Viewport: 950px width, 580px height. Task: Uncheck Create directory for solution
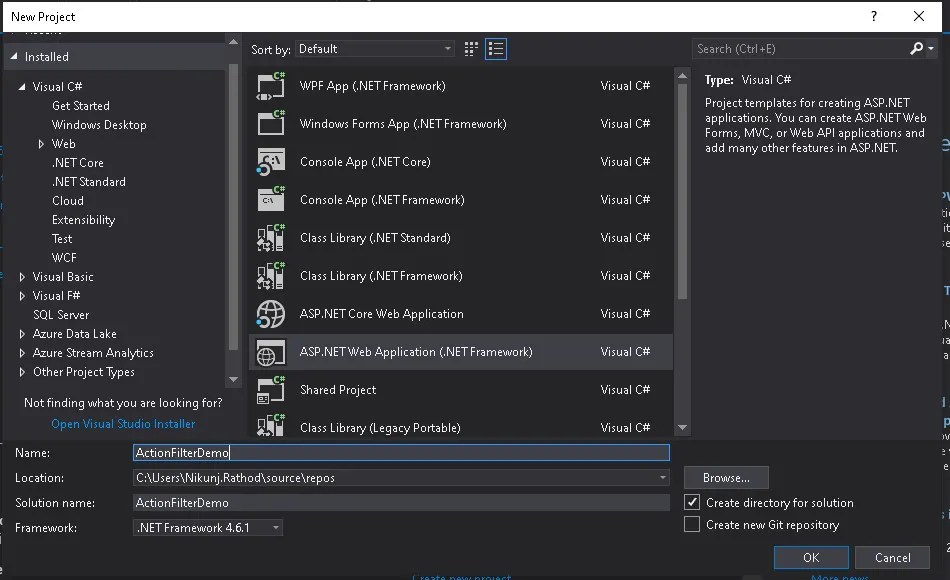pos(693,503)
